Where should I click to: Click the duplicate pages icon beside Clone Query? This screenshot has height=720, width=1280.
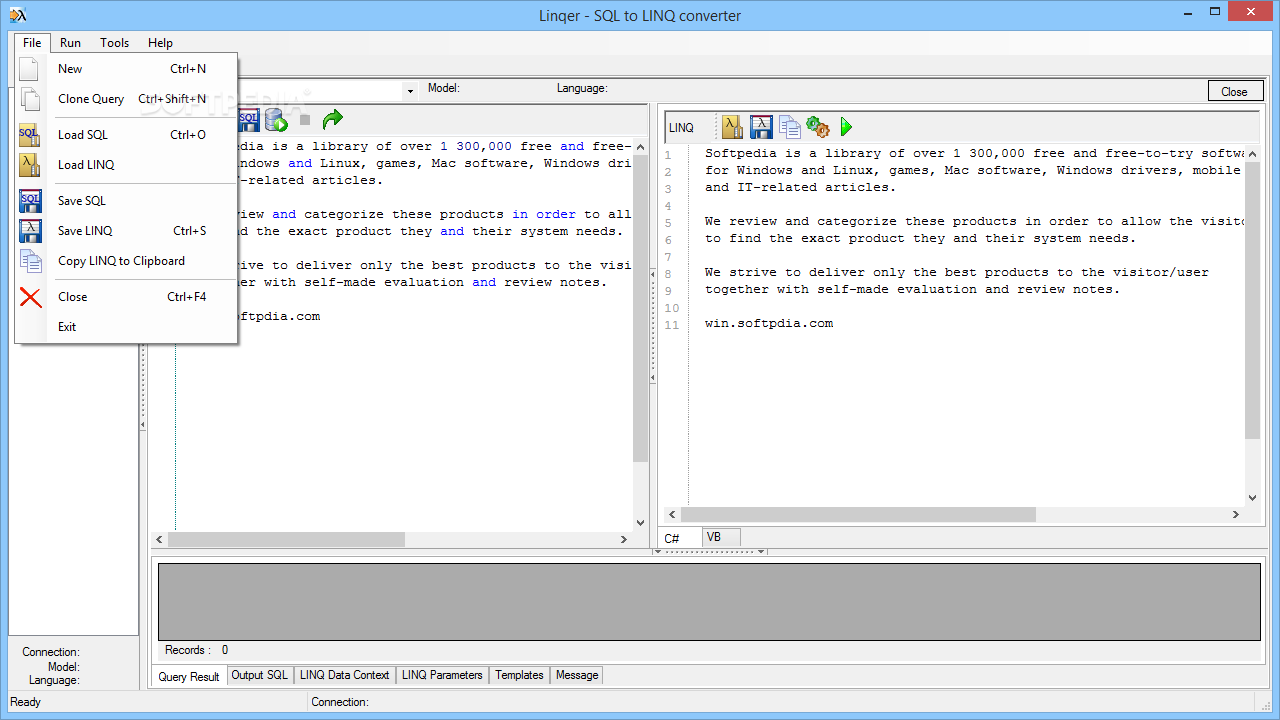point(31,99)
